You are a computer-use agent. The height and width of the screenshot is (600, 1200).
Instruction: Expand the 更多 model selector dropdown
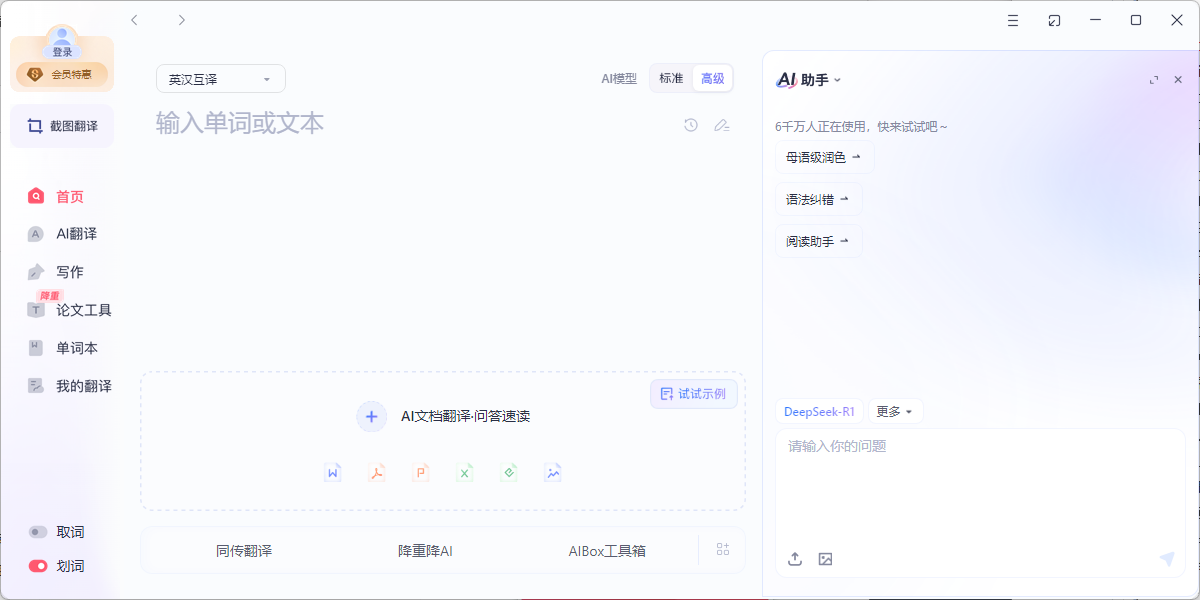pos(894,411)
